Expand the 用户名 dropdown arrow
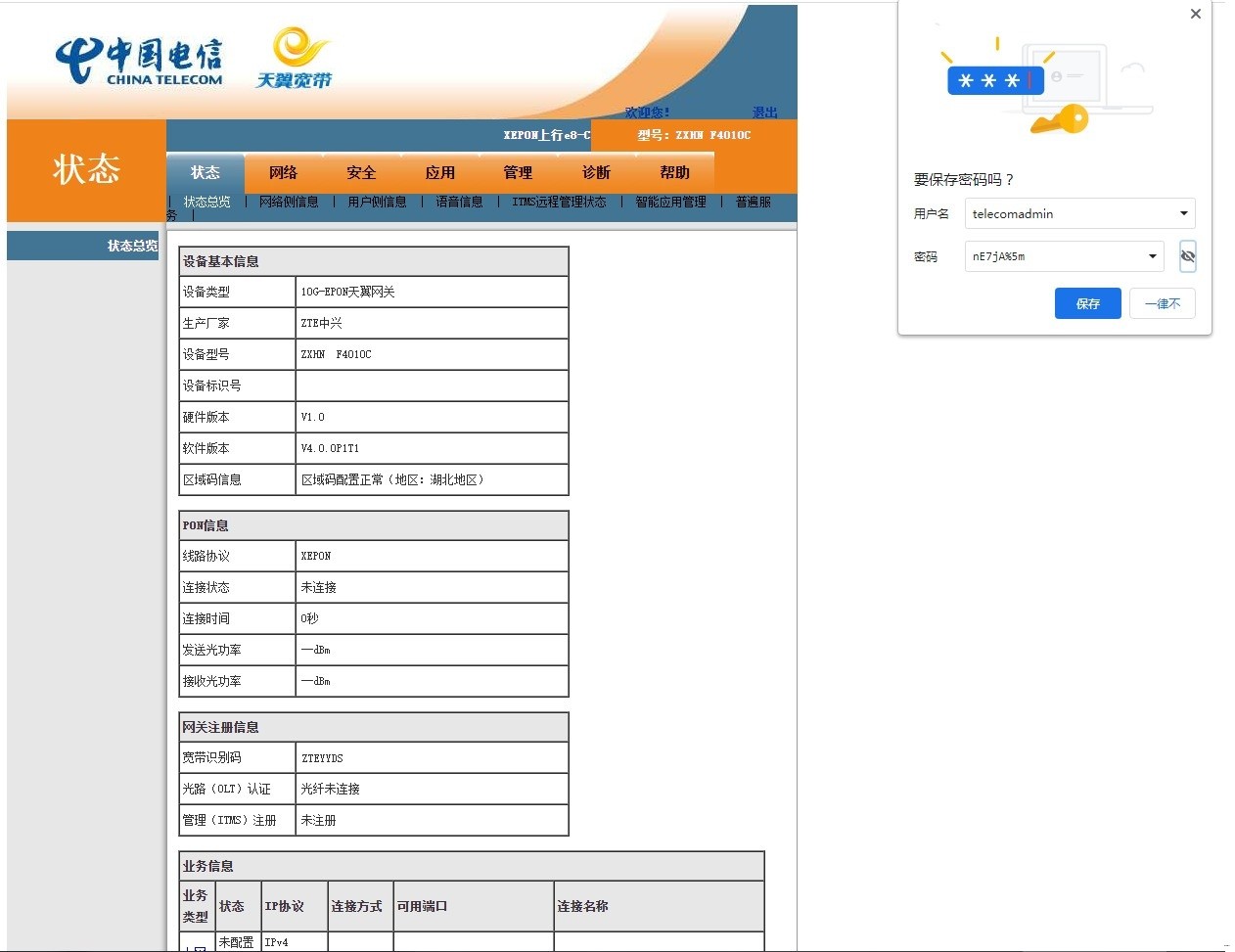Image resolution: width=1235 pixels, height=952 pixels. coord(1183,213)
